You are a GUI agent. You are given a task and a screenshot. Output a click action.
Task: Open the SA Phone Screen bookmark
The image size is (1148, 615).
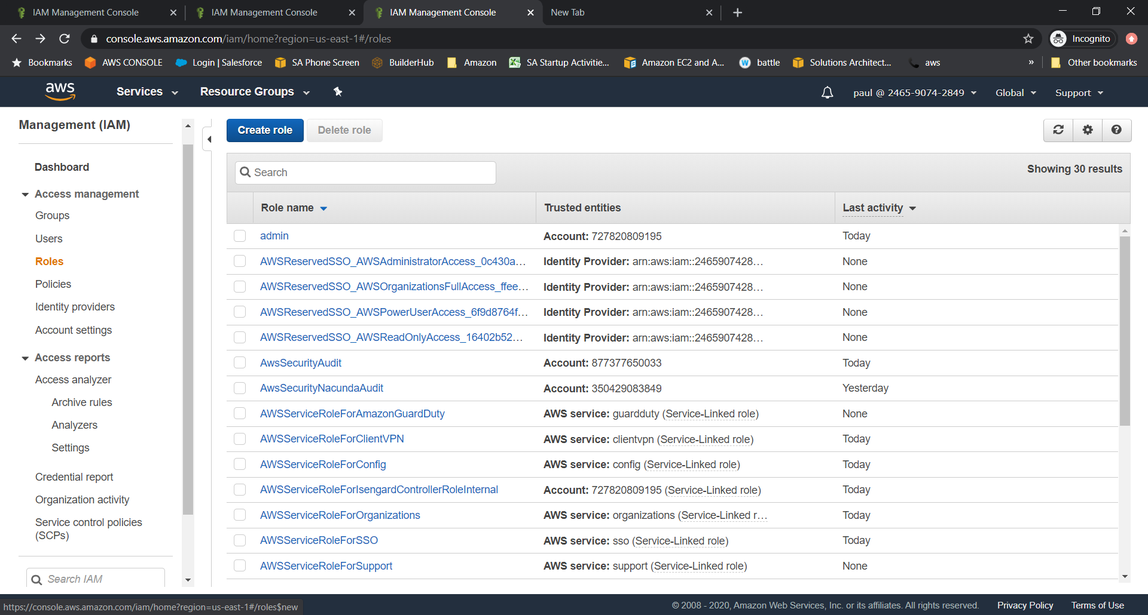[316, 62]
